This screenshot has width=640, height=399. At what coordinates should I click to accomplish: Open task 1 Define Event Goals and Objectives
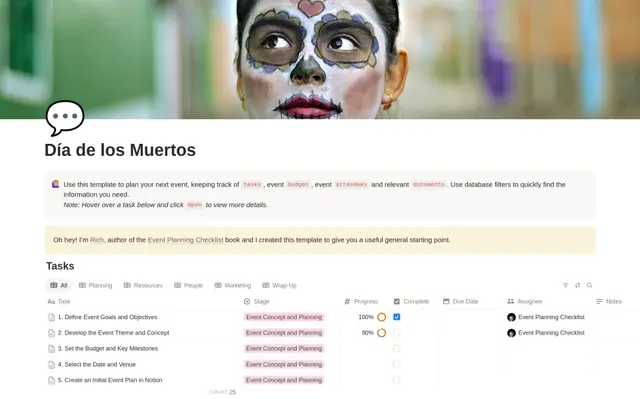[x=107, y=317]
